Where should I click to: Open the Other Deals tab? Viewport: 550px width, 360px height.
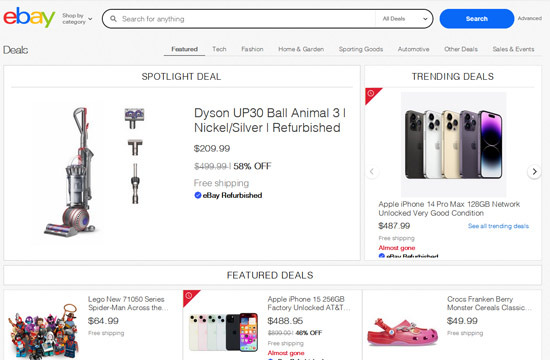pyautogui.click(x=461, y=49)
